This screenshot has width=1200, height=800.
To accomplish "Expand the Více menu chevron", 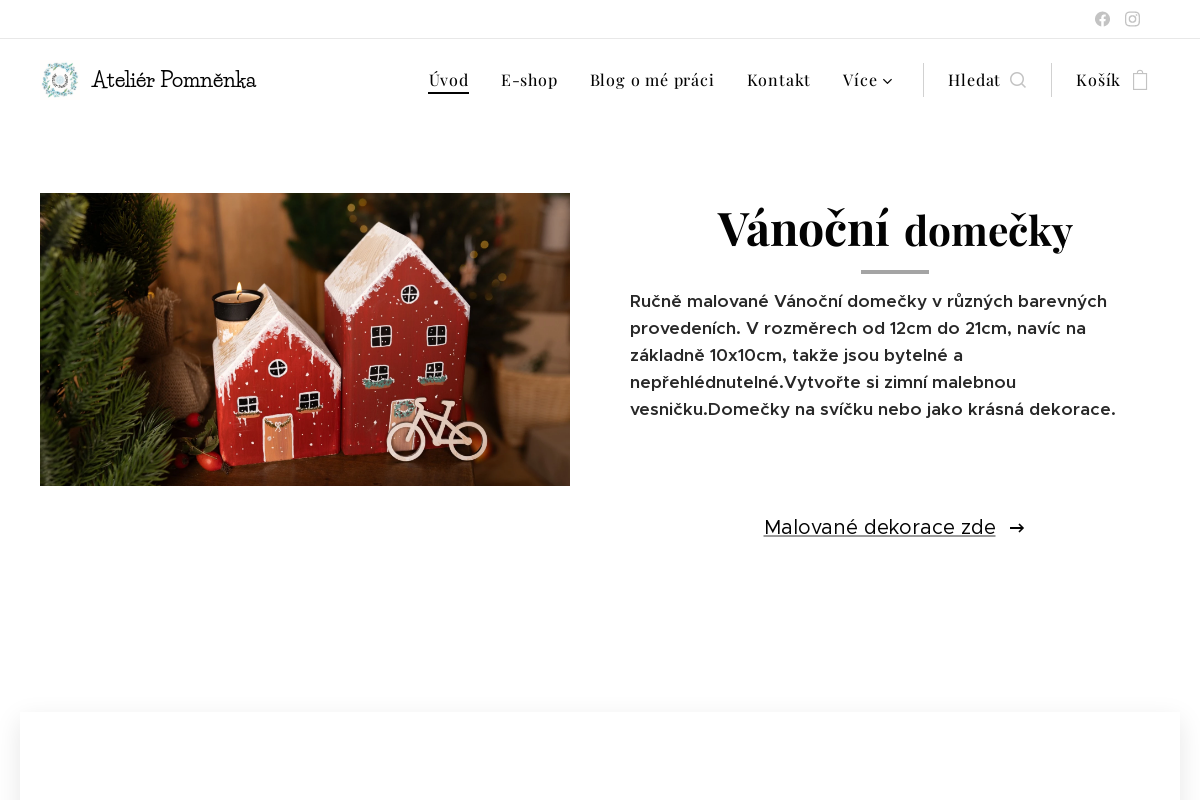I will click(x=887, y=81).
